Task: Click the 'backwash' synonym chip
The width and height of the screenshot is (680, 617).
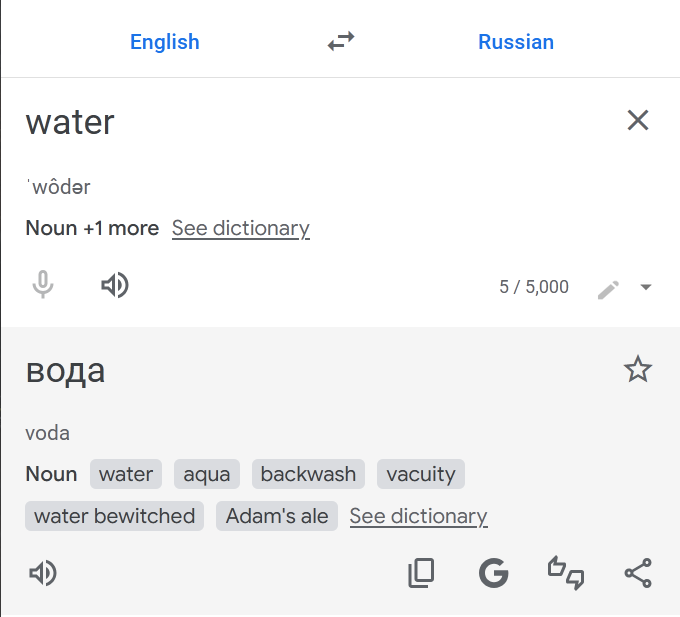Action: 308,474
